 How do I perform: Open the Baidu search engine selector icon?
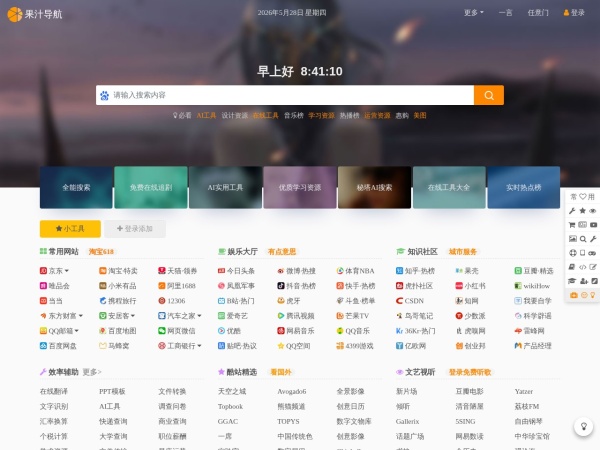click(x=104, y=95)
